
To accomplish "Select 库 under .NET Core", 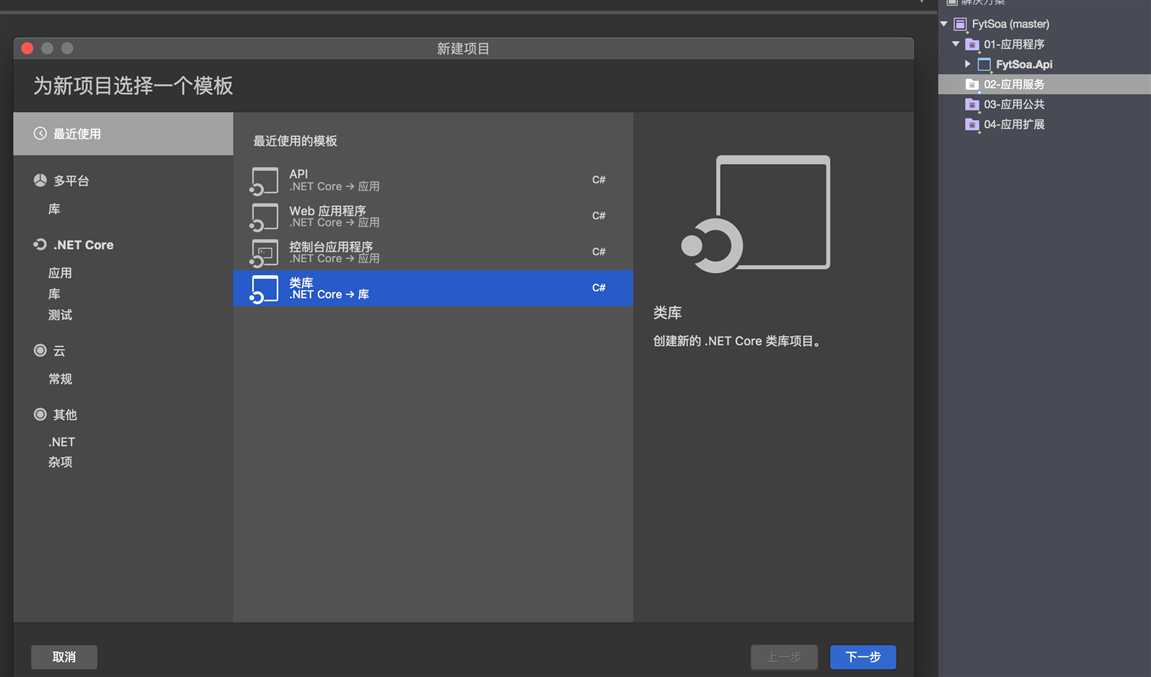I will point(54,294).
